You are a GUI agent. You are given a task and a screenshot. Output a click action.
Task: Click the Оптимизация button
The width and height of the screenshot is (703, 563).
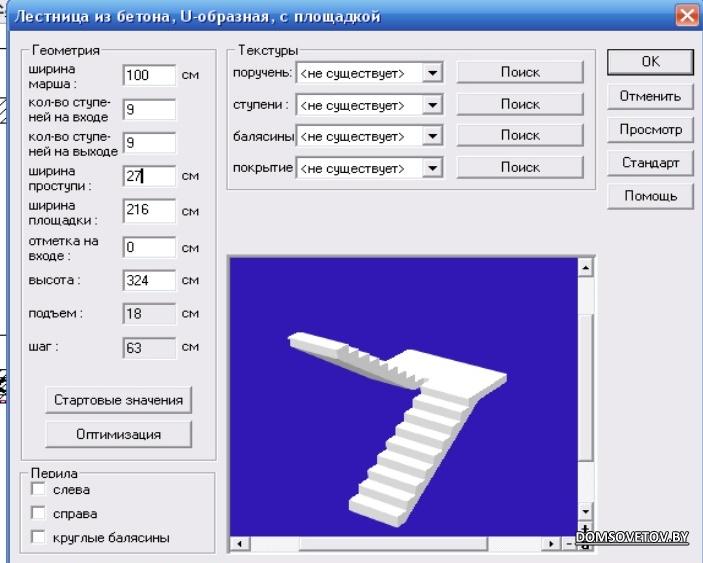pyautogui.click(x=118, y=434)
